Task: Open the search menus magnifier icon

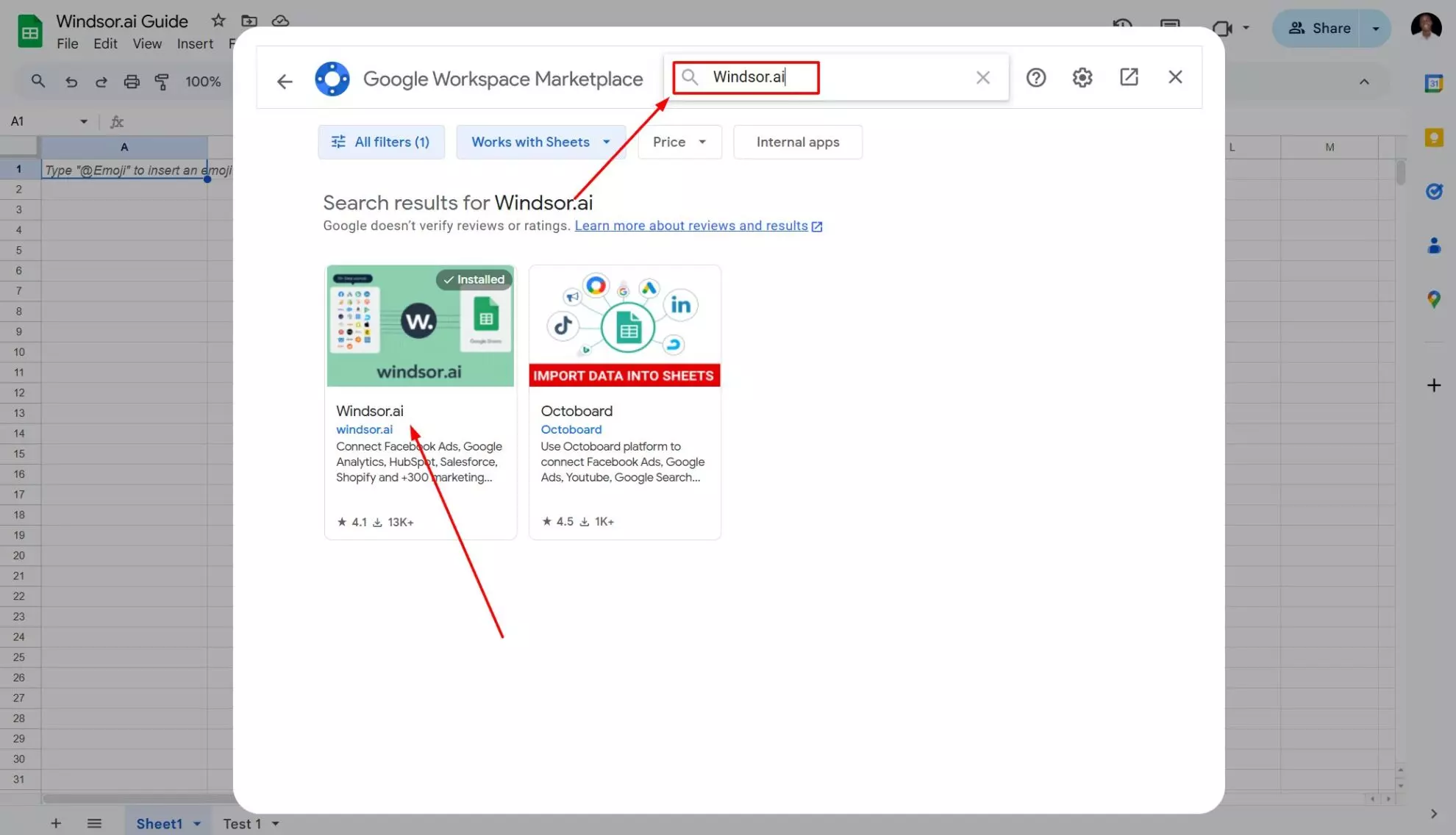Action: [x=38, y=81]
